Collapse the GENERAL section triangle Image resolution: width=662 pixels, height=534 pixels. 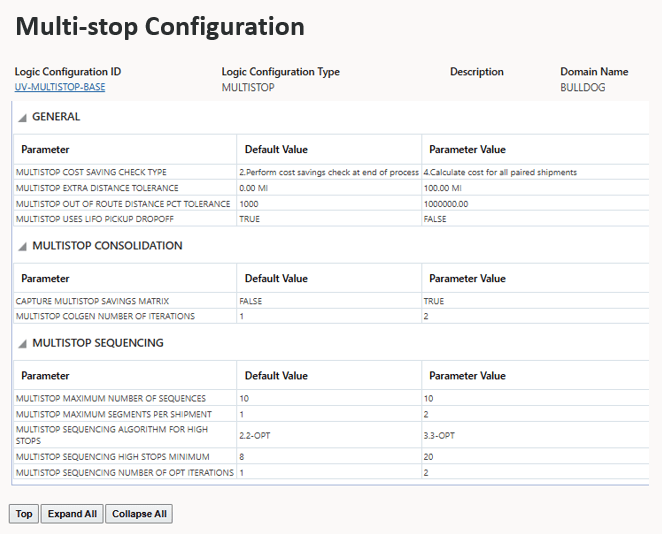click(x=22, y=118)
